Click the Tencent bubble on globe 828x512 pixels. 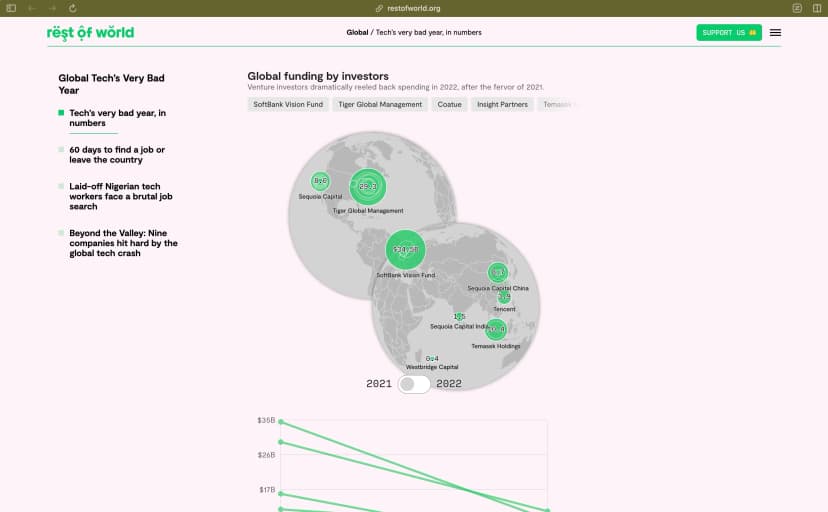click(504, 297)
